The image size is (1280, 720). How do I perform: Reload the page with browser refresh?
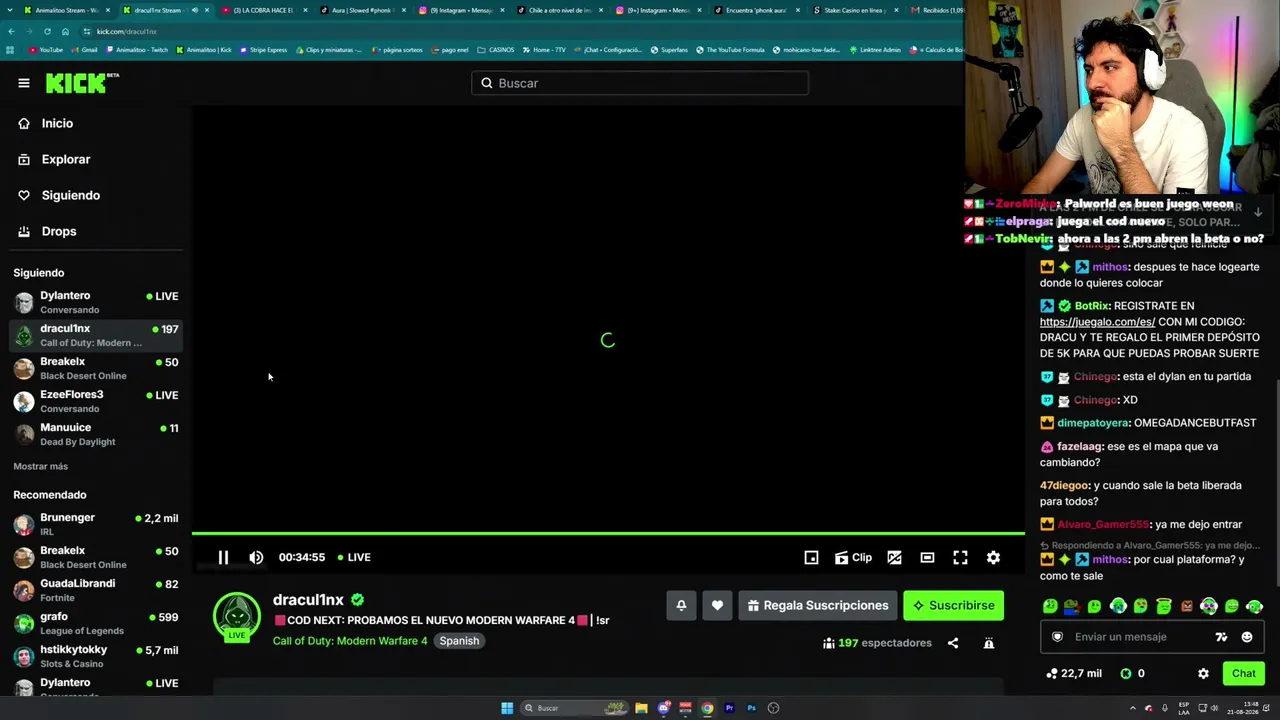coord(47,31)
